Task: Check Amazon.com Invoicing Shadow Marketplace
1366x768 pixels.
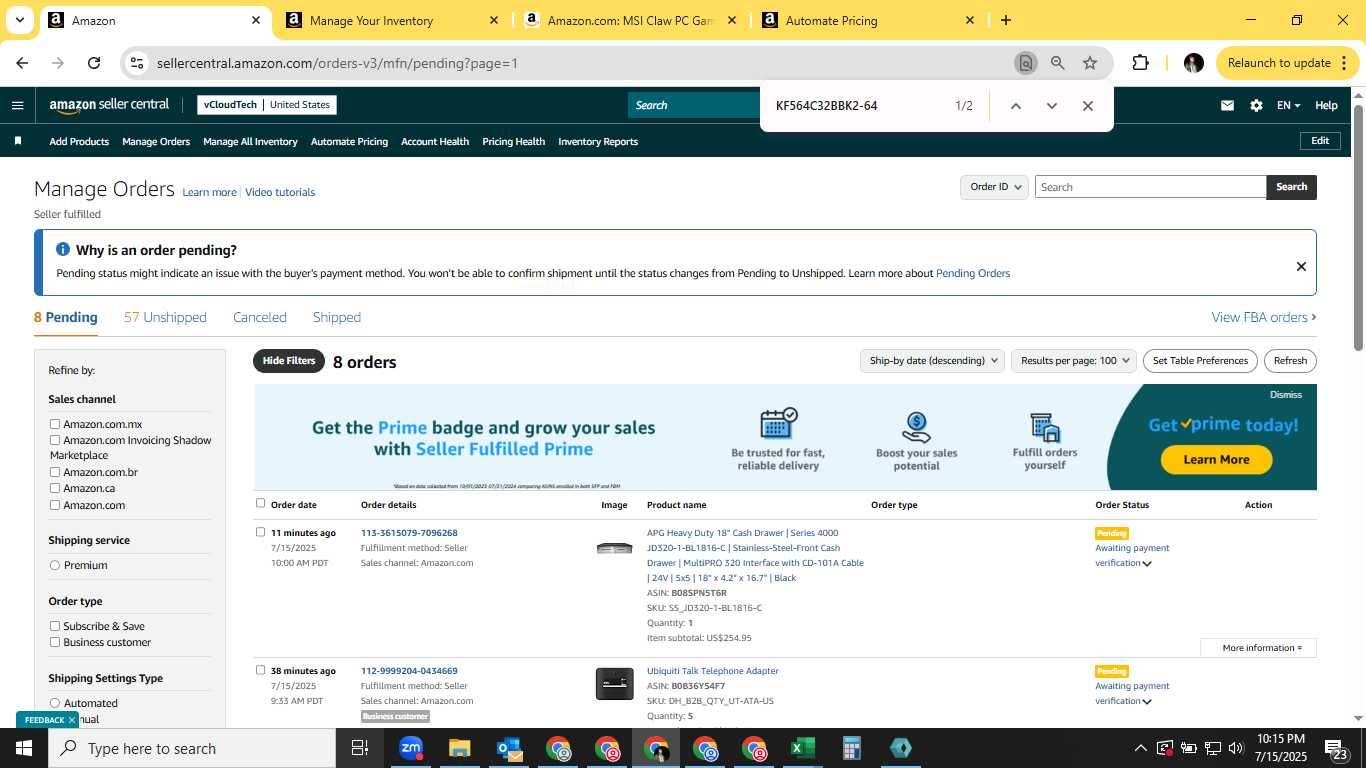Action: (55, 440)
